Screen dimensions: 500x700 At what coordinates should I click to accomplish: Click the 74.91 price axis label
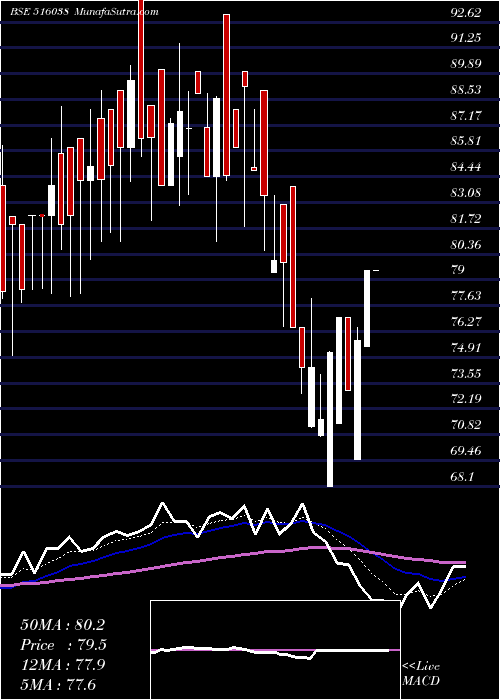tap(466, 348)
